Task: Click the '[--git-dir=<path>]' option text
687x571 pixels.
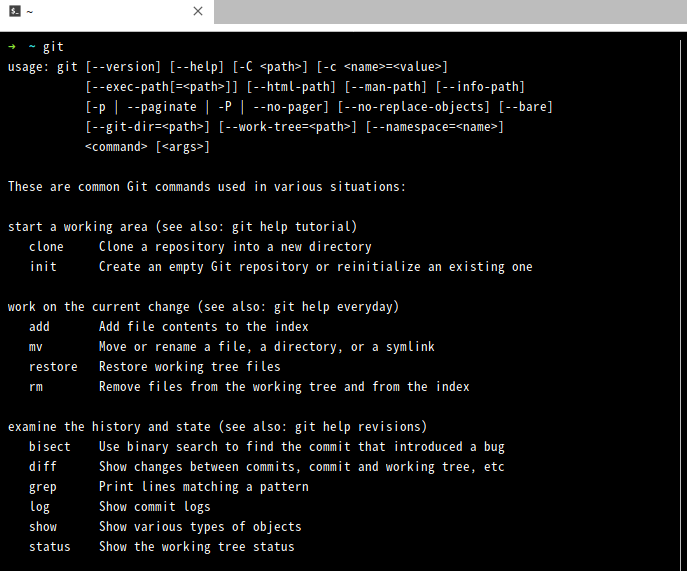Action: 148,127
